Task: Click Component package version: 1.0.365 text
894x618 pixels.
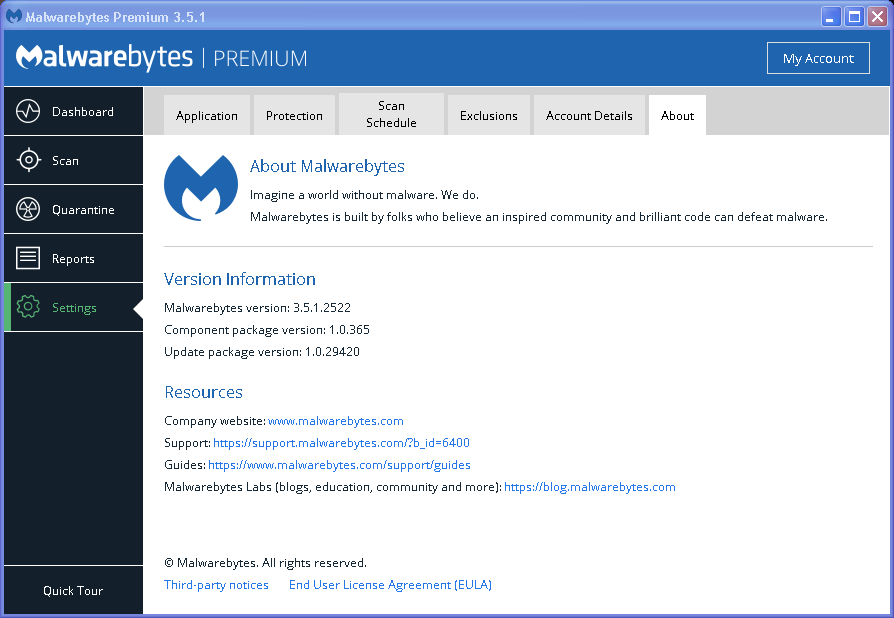Action: coord(267,330)
